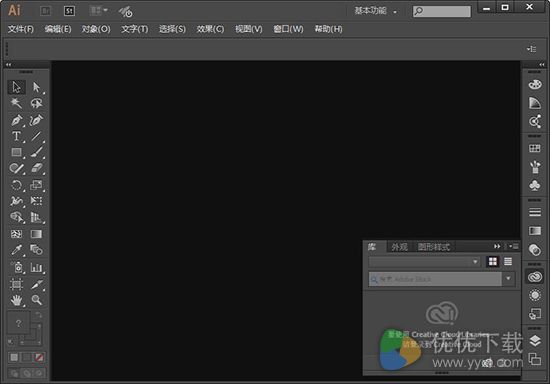Image resolution: width=550 pixels, height=384 pixels.
Task: Activate the Curvature tool
Action: tap(36, 120)
